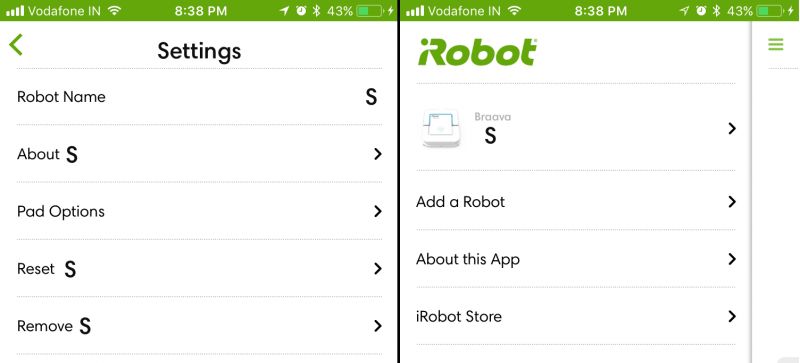Tap the Reset S option

199,269
